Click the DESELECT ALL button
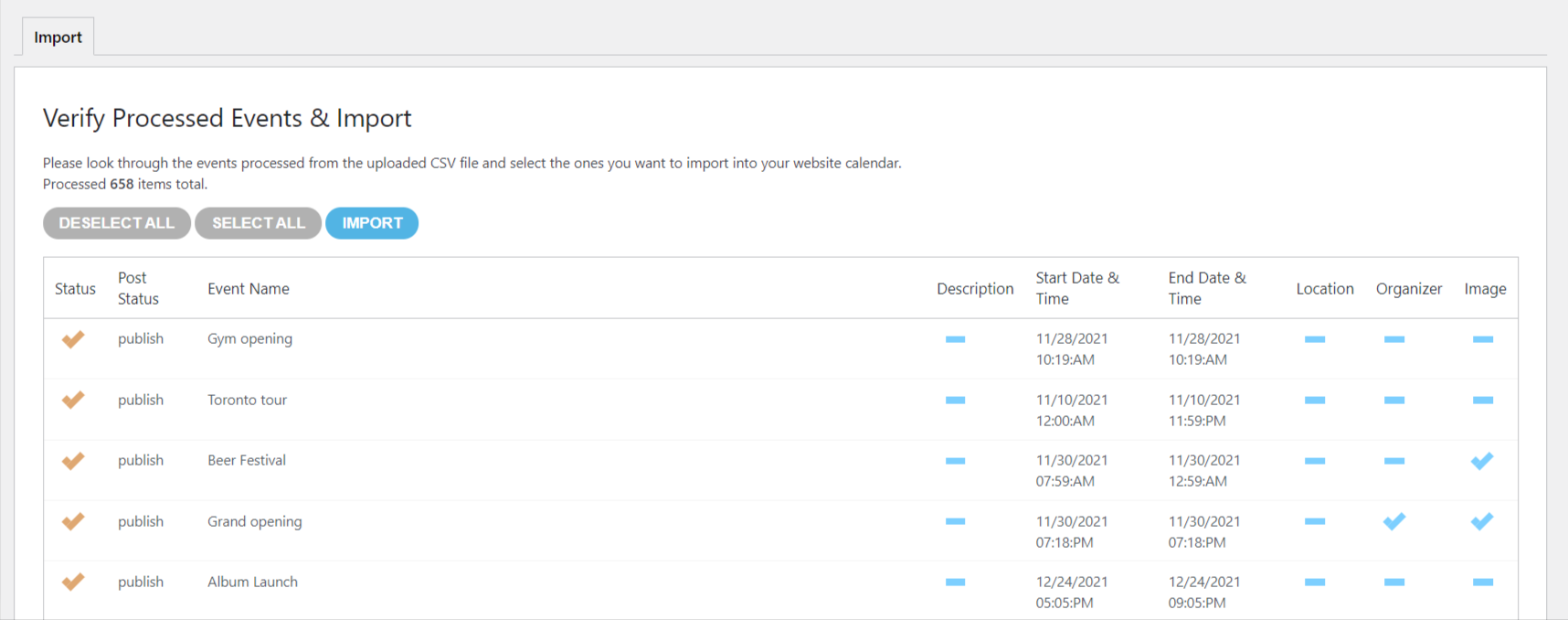 click(x=117, y=223)
